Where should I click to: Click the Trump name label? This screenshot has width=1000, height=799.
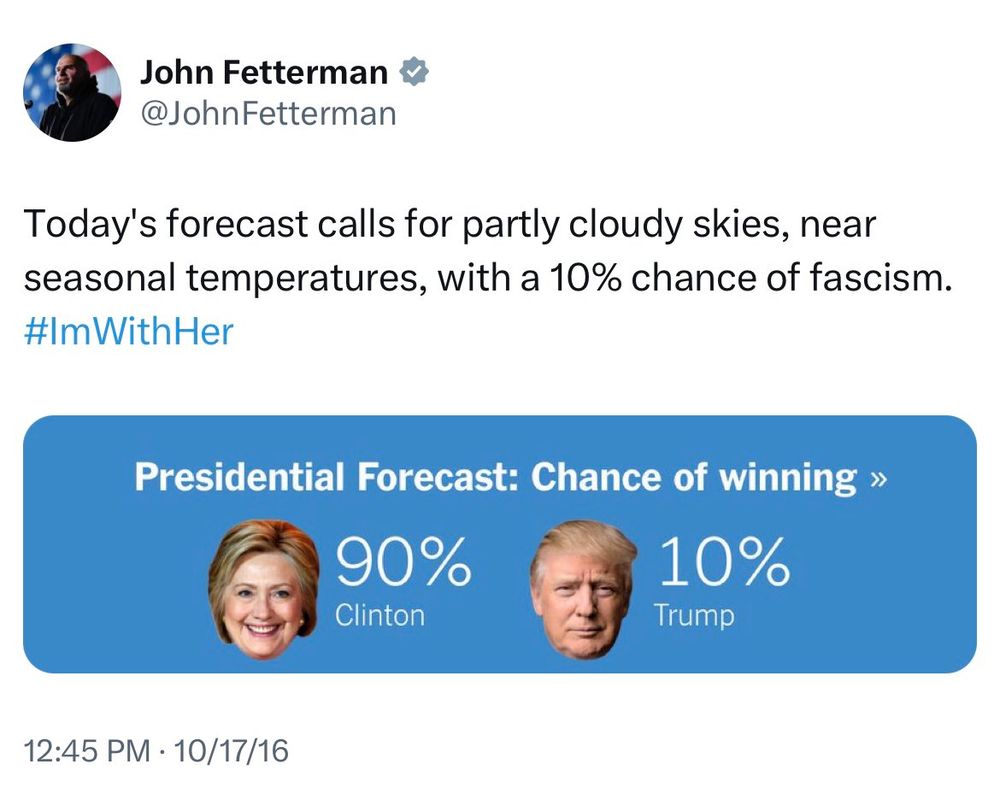(x=693, y=615)
